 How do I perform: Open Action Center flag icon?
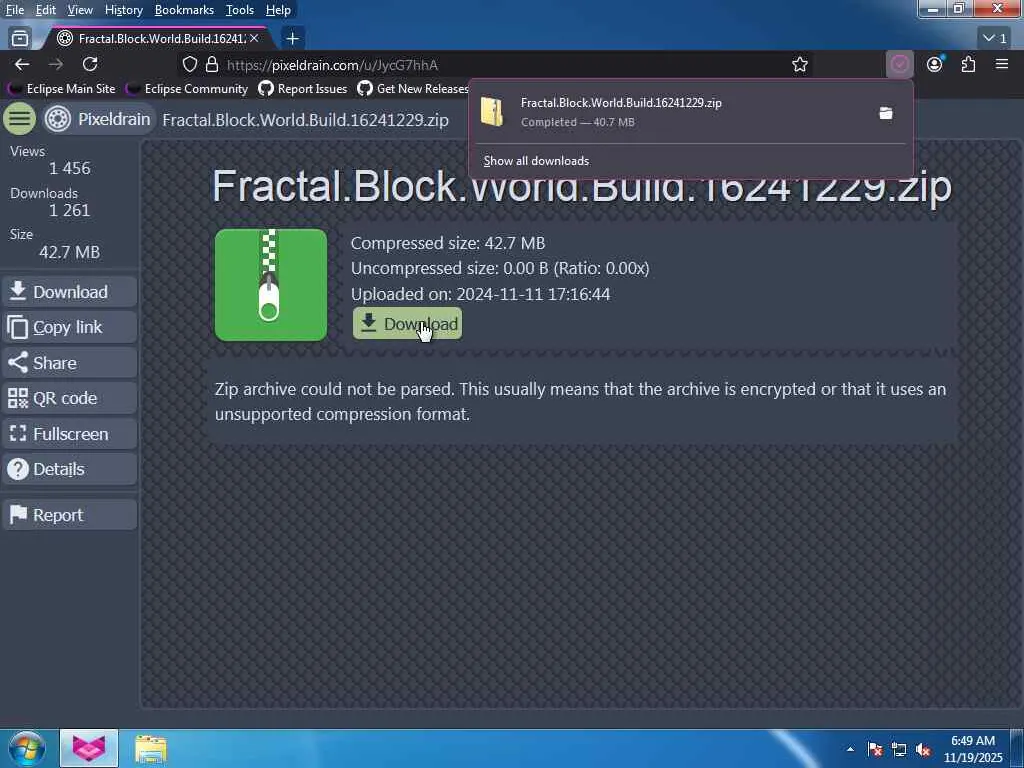[875, 749]
